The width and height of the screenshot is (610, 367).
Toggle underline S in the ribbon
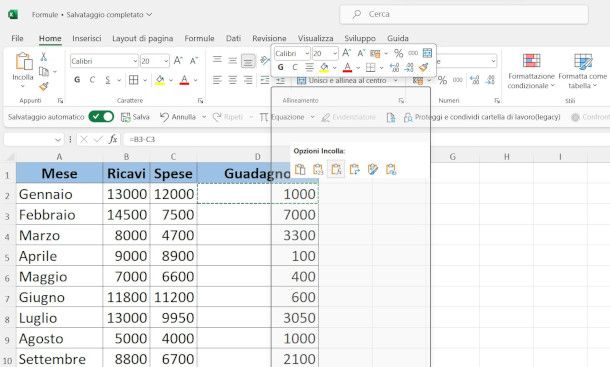108,80
